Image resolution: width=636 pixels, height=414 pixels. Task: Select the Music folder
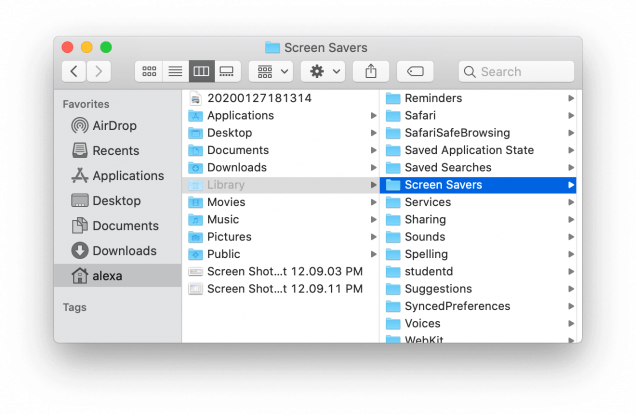pyautogui.click(x=281, y=219)
